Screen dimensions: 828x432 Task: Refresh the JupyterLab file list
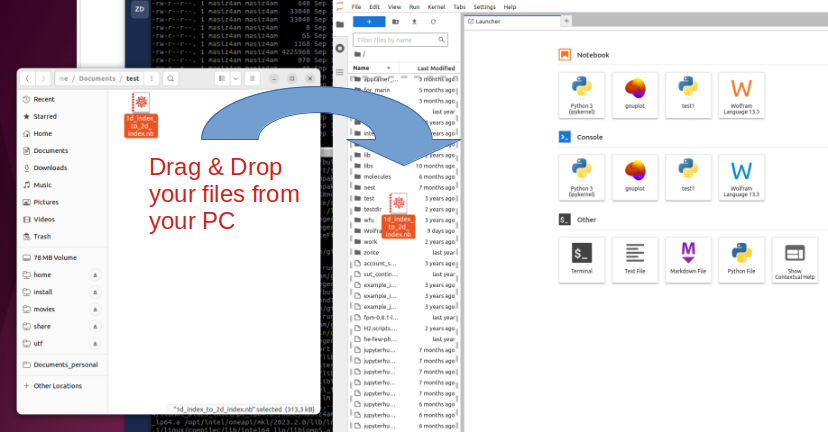tap(434, 22)
